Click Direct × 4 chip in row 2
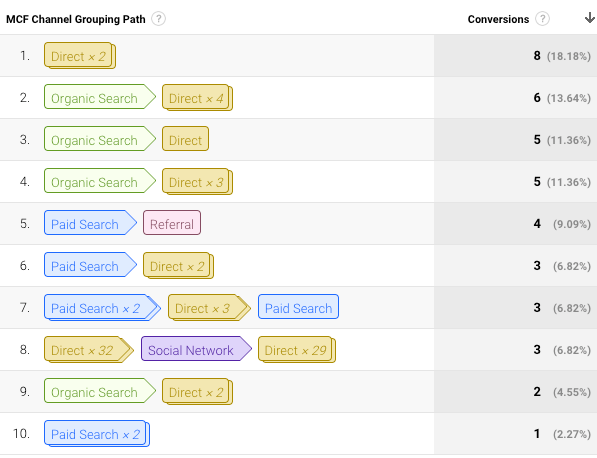Viewport: 597px width, 458px height. tap(197, 98)
